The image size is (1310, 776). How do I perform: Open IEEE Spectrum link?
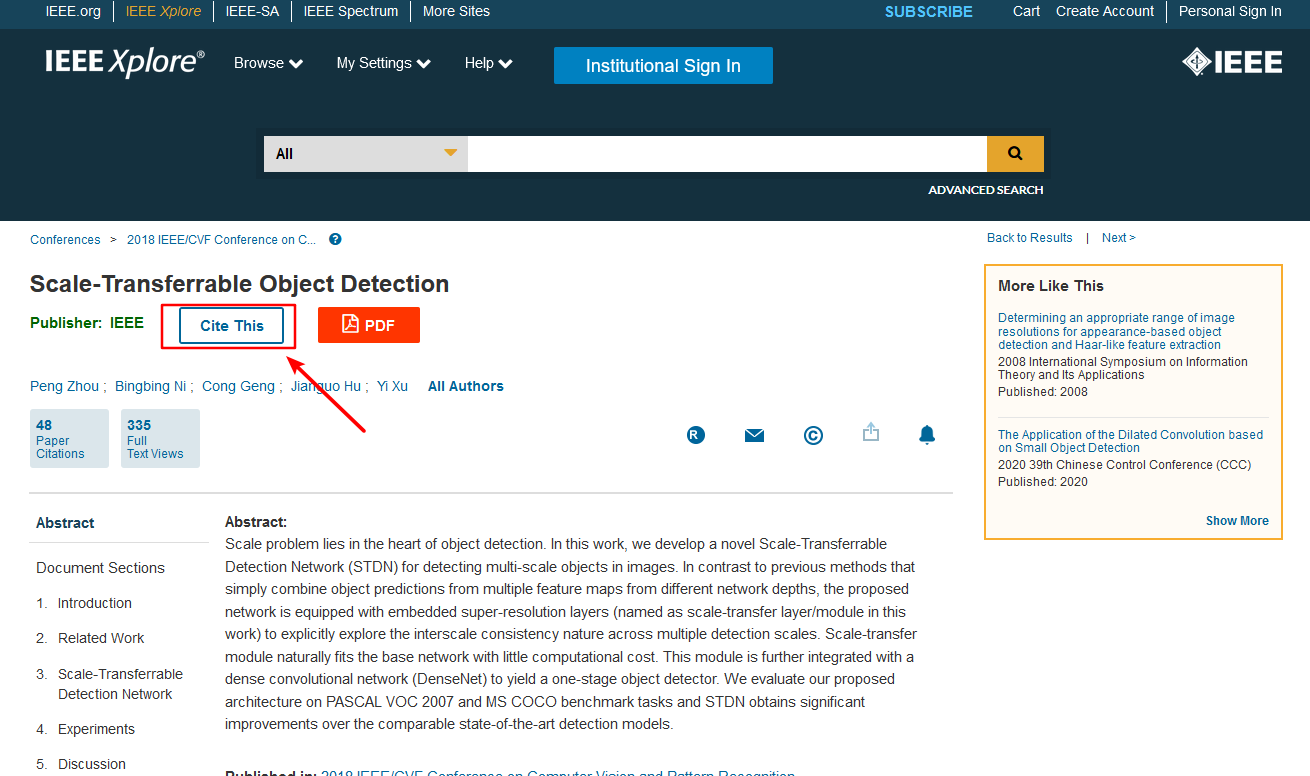[x=351, y=11]
